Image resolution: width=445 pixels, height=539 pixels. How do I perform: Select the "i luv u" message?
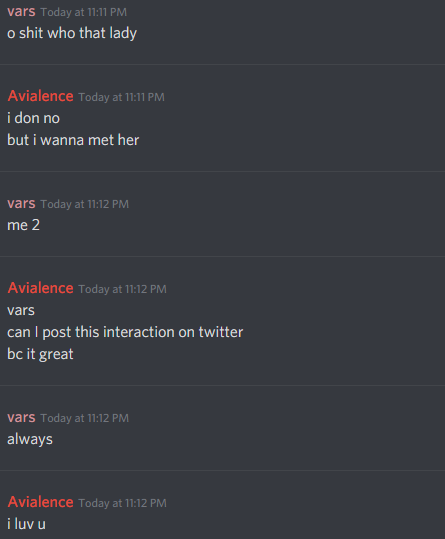26,524
